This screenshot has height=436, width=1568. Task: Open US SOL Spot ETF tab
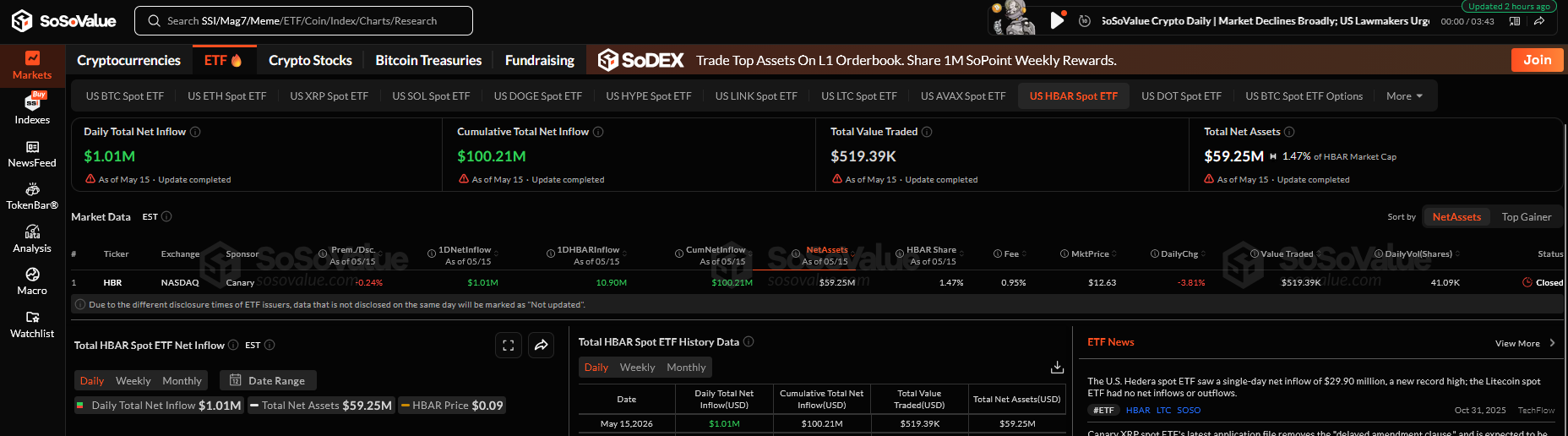(431, 96)
